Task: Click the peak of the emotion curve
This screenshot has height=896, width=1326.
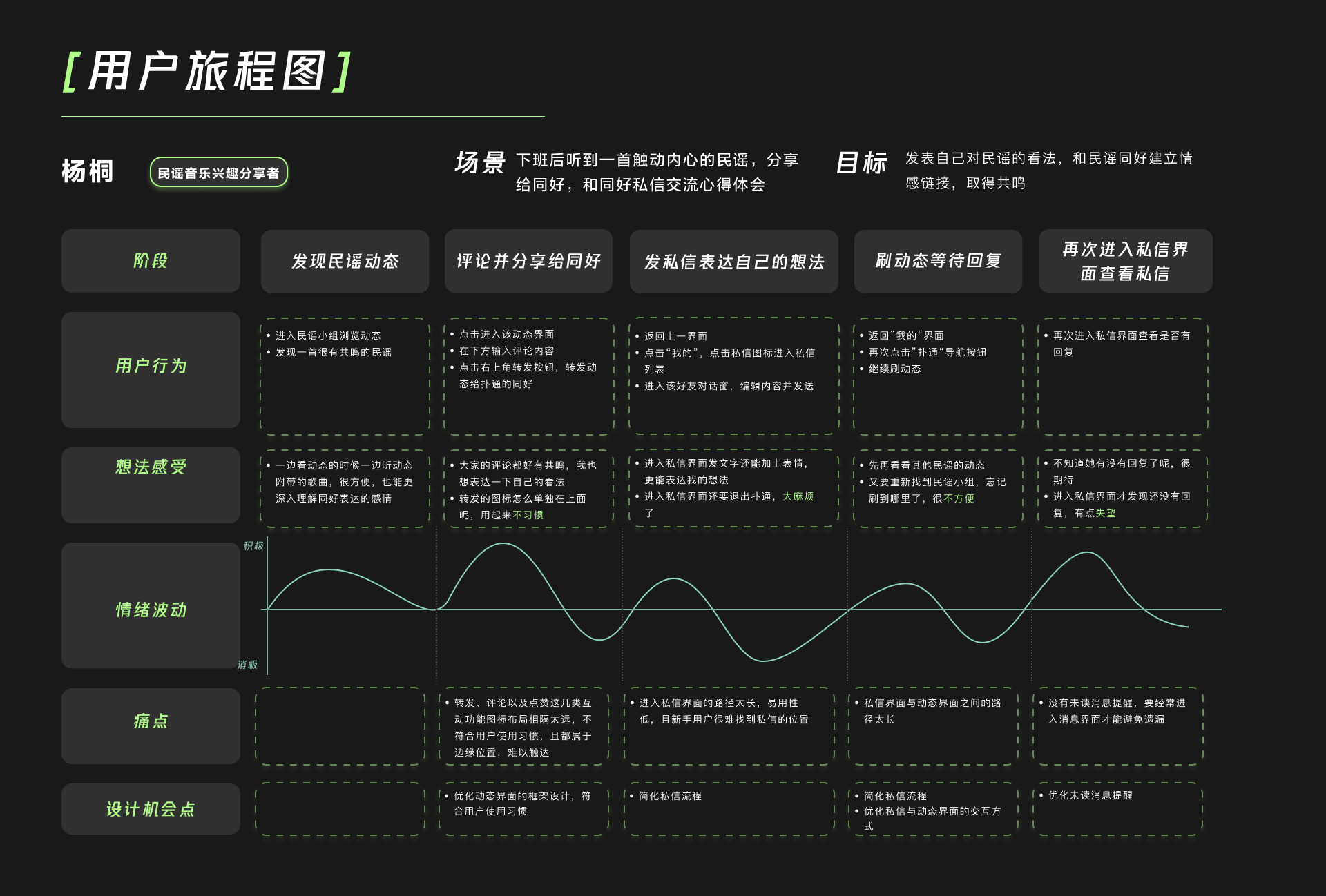Action: click(x=503, y=545)
